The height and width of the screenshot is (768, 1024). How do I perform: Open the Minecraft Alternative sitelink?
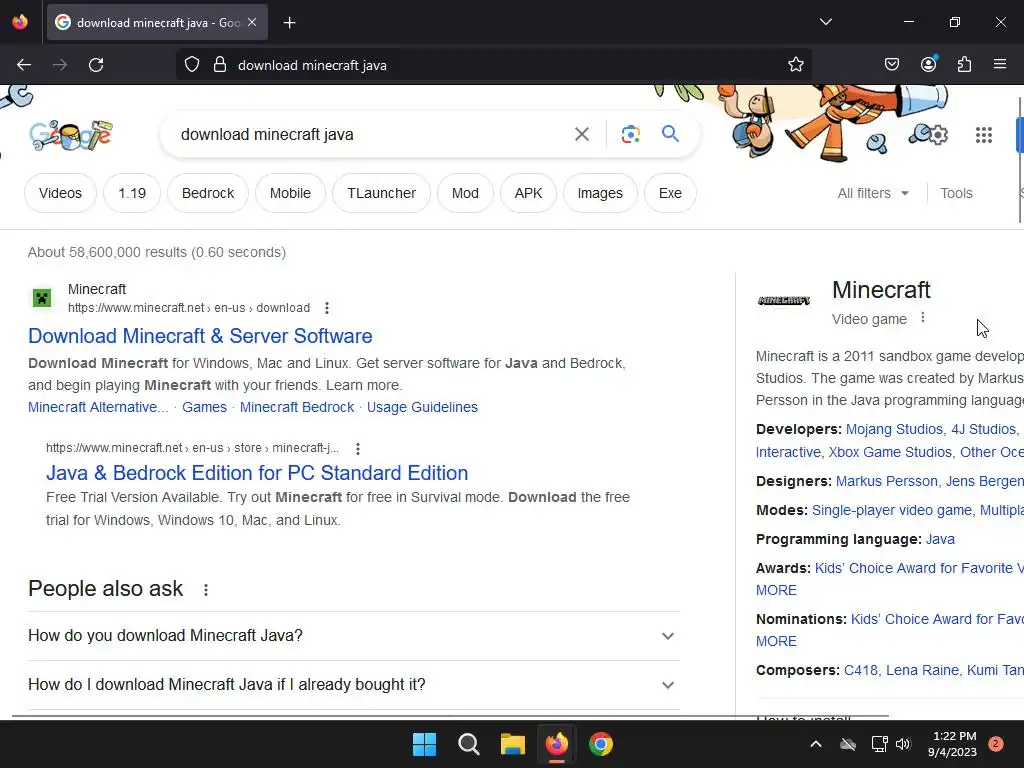[98, 407]
